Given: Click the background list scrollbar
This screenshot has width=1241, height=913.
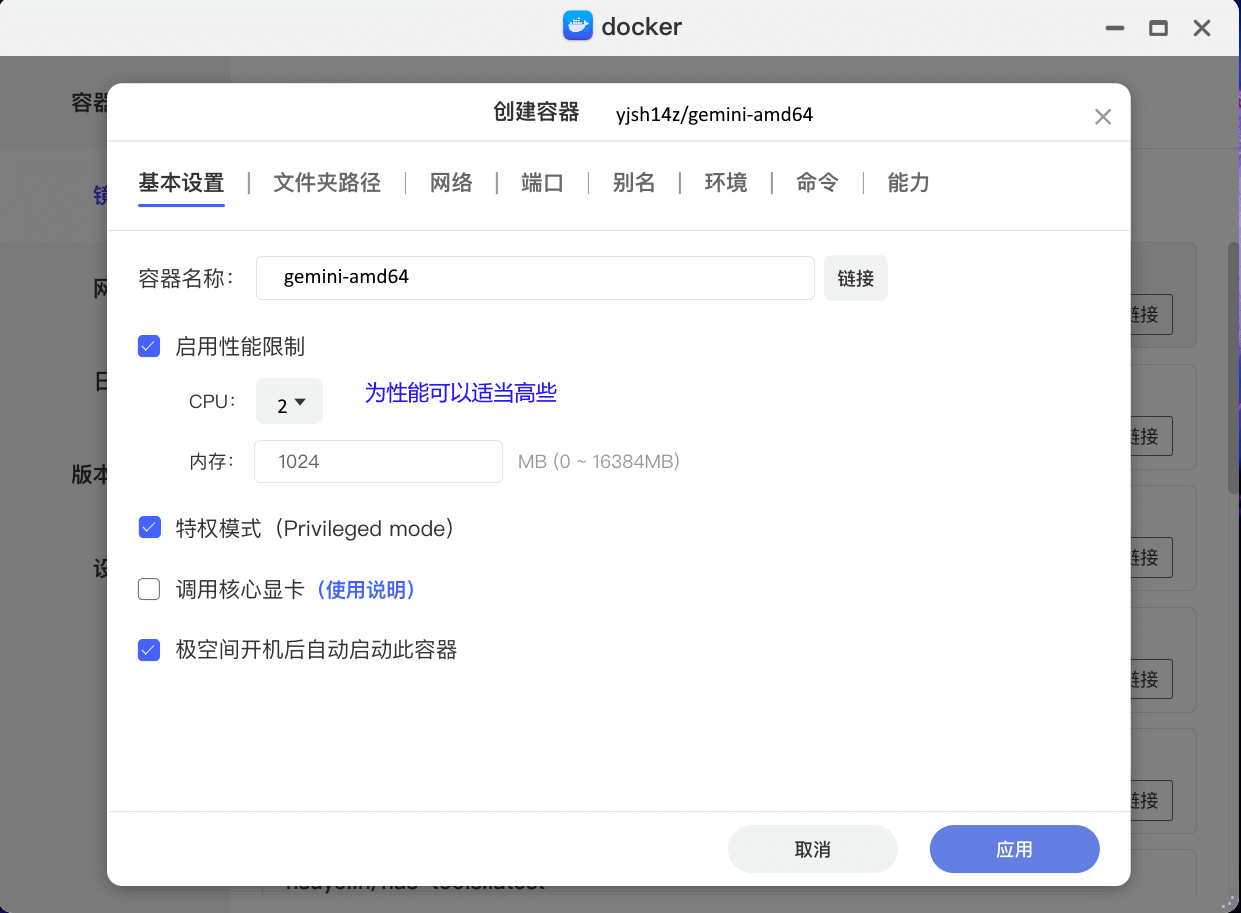Looking at the screenshot, I should pyautogui.click(x=1234, y=367).
